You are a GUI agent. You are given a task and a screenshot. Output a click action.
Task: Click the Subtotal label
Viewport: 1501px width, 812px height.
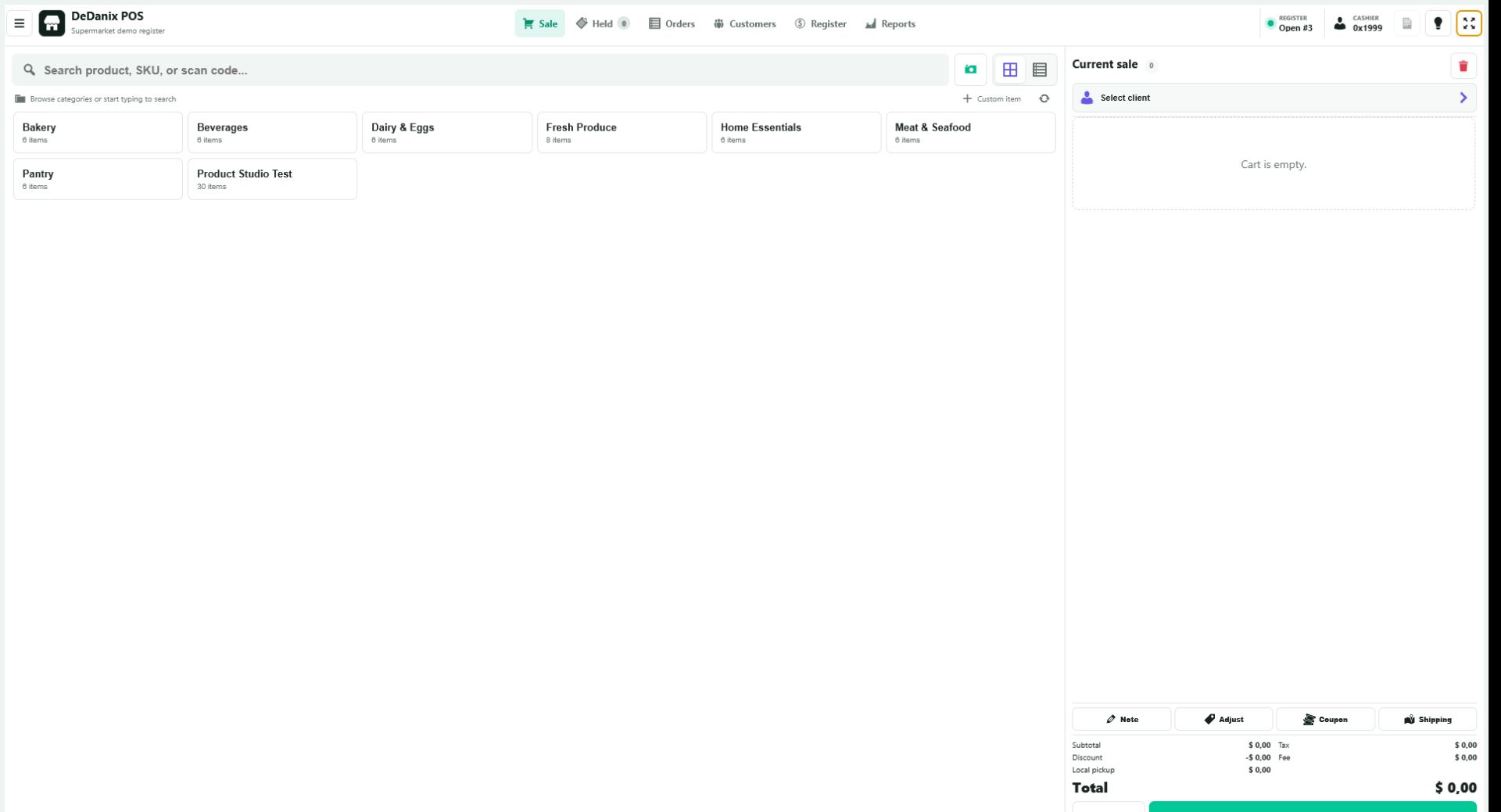click(x=1086, y=746)
